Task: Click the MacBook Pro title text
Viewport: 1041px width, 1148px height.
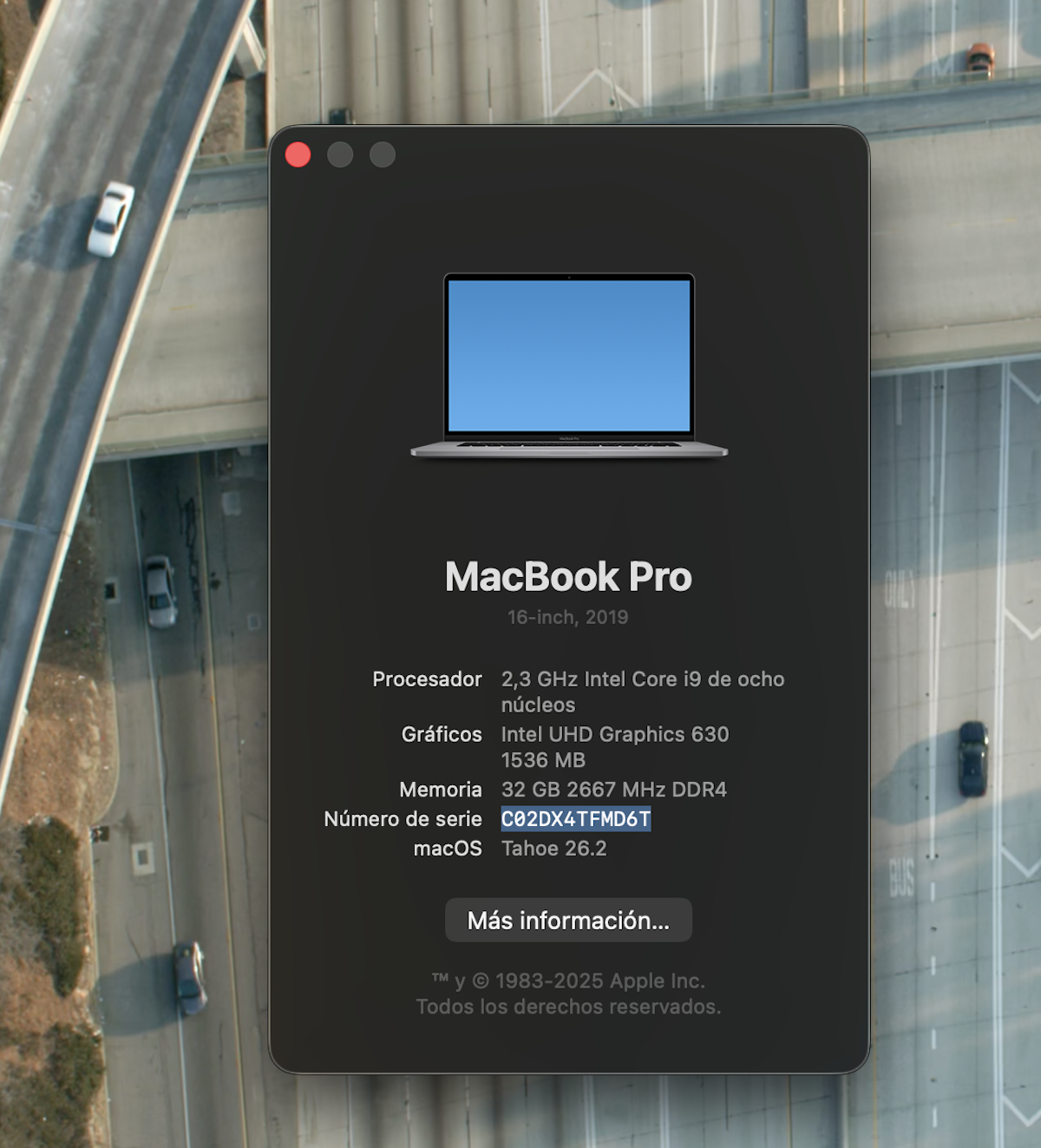Action: click(x=568, y=577)
